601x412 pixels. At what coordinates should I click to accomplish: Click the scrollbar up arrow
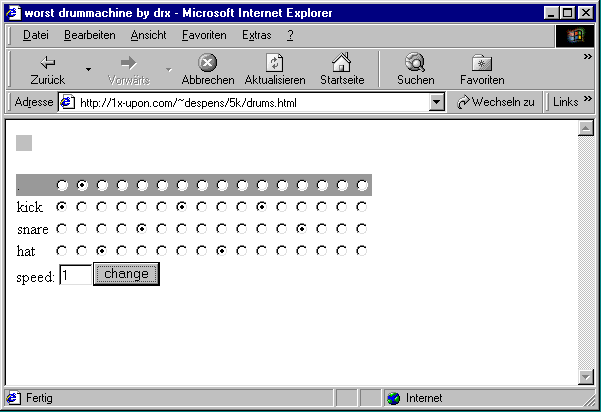click(x=586, y=128)
